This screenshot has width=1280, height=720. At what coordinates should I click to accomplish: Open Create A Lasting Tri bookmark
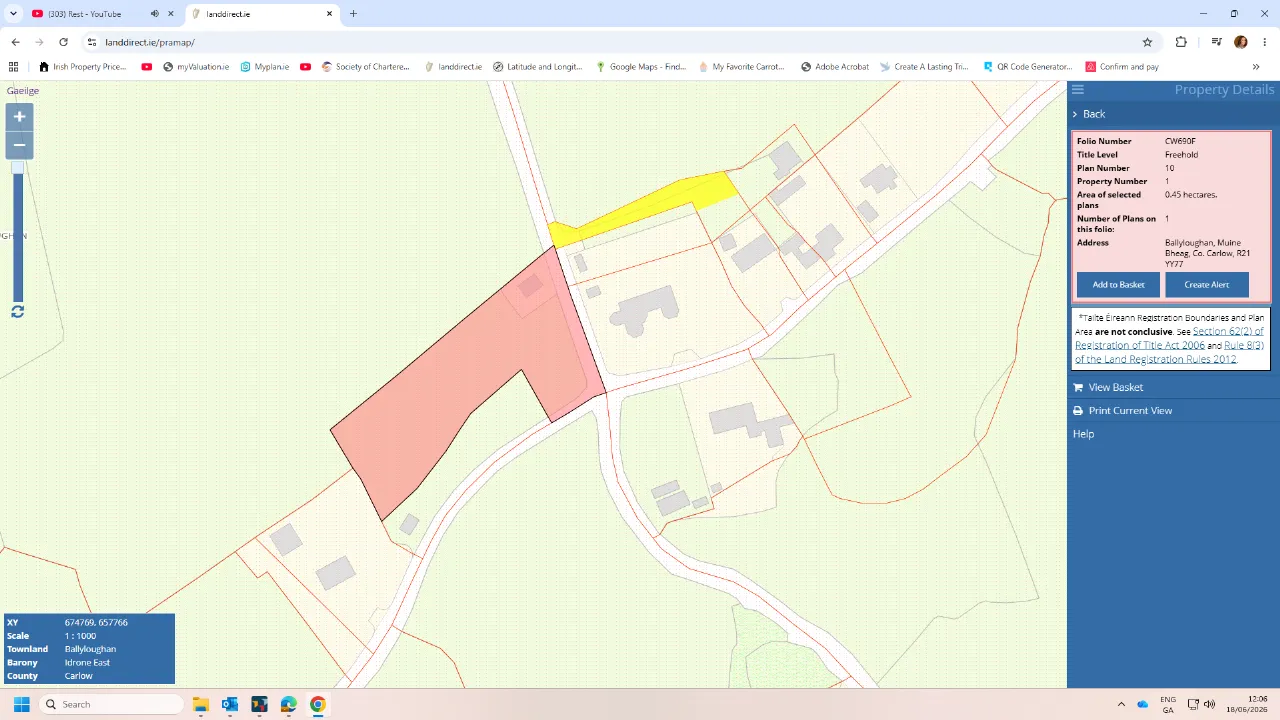925,67
